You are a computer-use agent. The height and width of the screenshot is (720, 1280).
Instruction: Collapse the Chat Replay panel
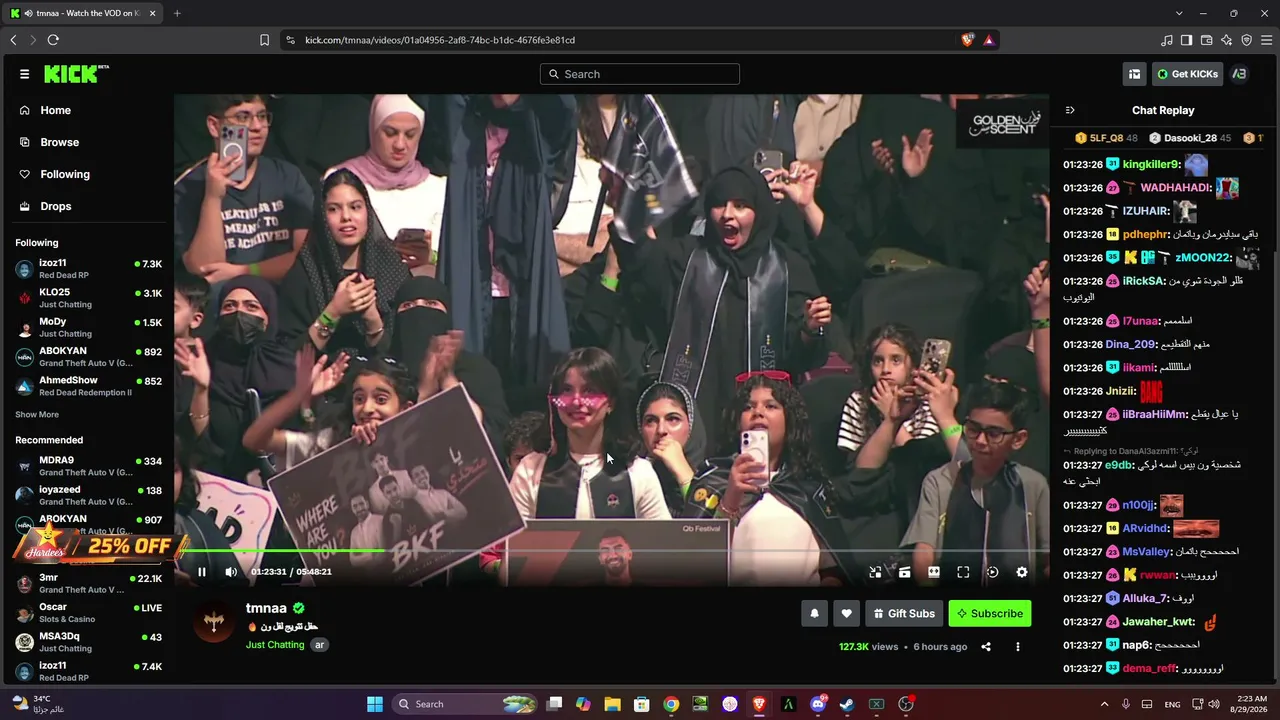tap(1070, 110)
